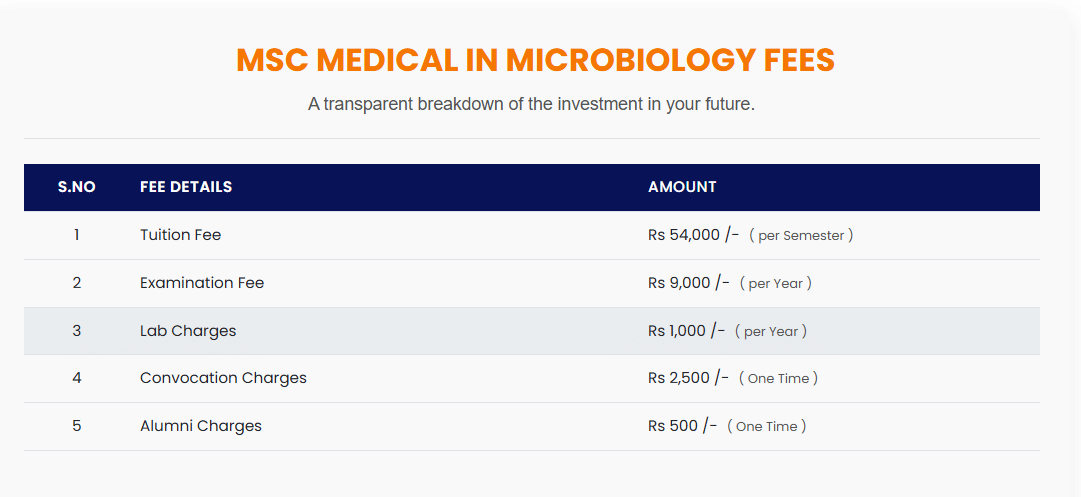Click the Rs 9,000 examination amount
1081x497 pixels.
688,283
